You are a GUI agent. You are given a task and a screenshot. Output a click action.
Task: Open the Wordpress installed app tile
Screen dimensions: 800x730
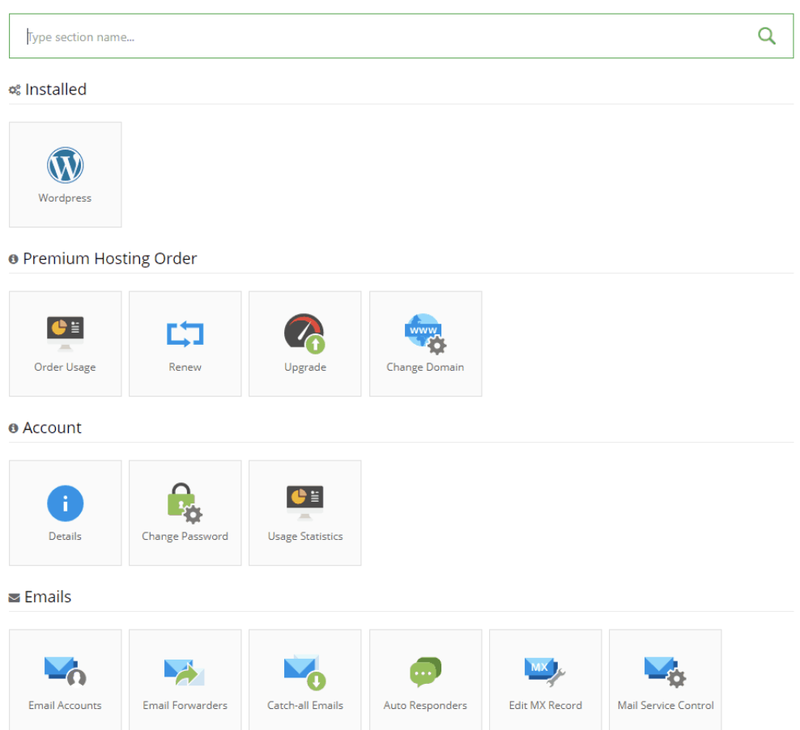click(x=65, y=174)
